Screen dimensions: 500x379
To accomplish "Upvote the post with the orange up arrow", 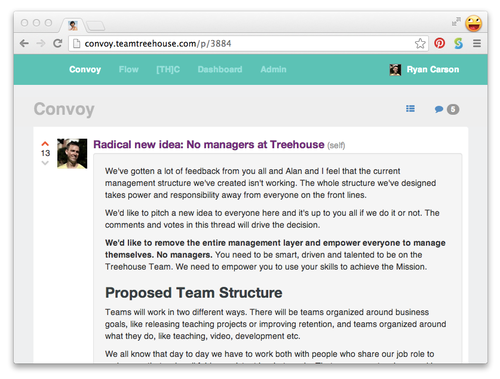I will (x=45, y=144).
